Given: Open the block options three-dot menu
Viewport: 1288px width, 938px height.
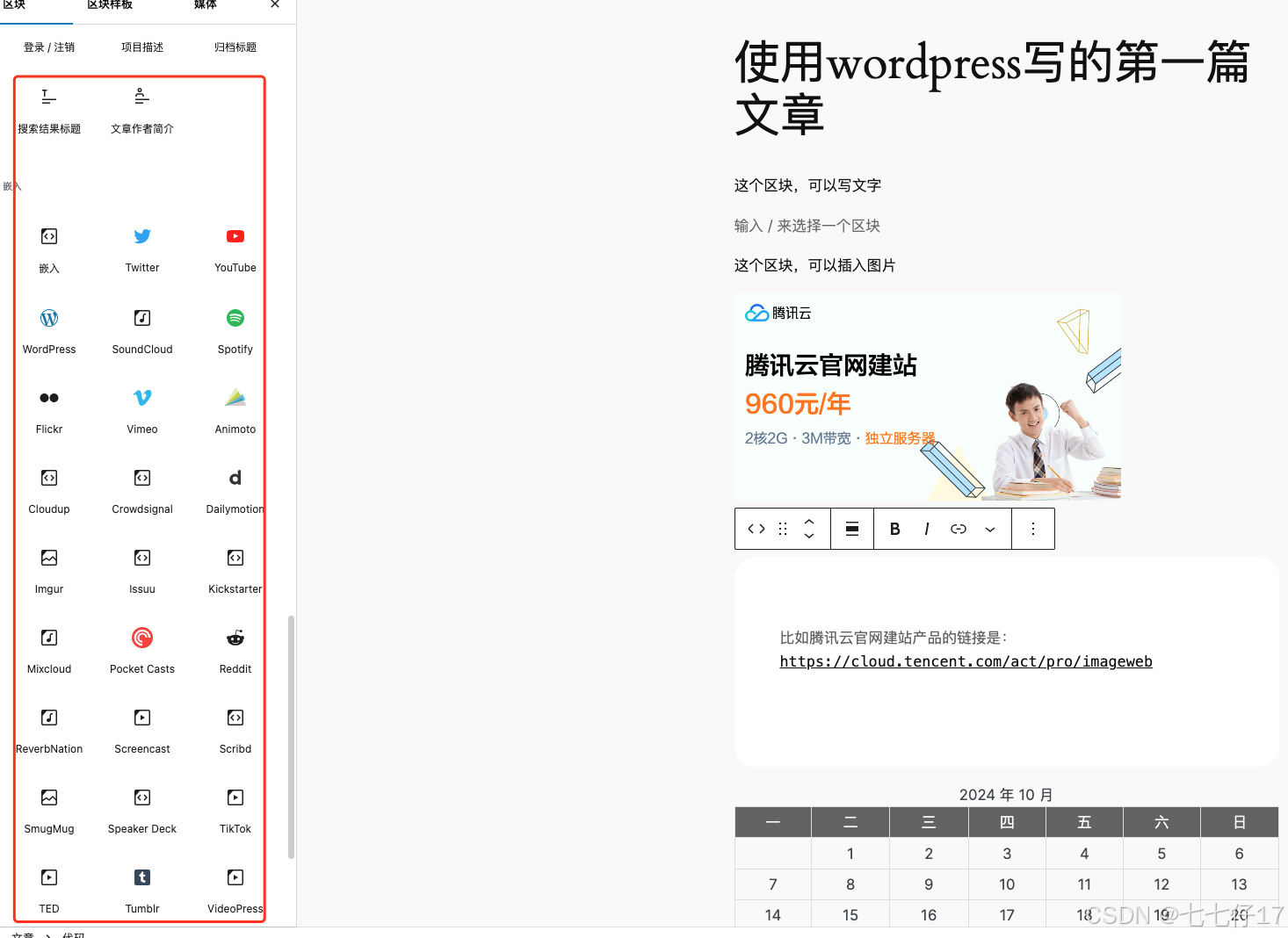Looking at the screenshot, I should (x=1033, y=529).
